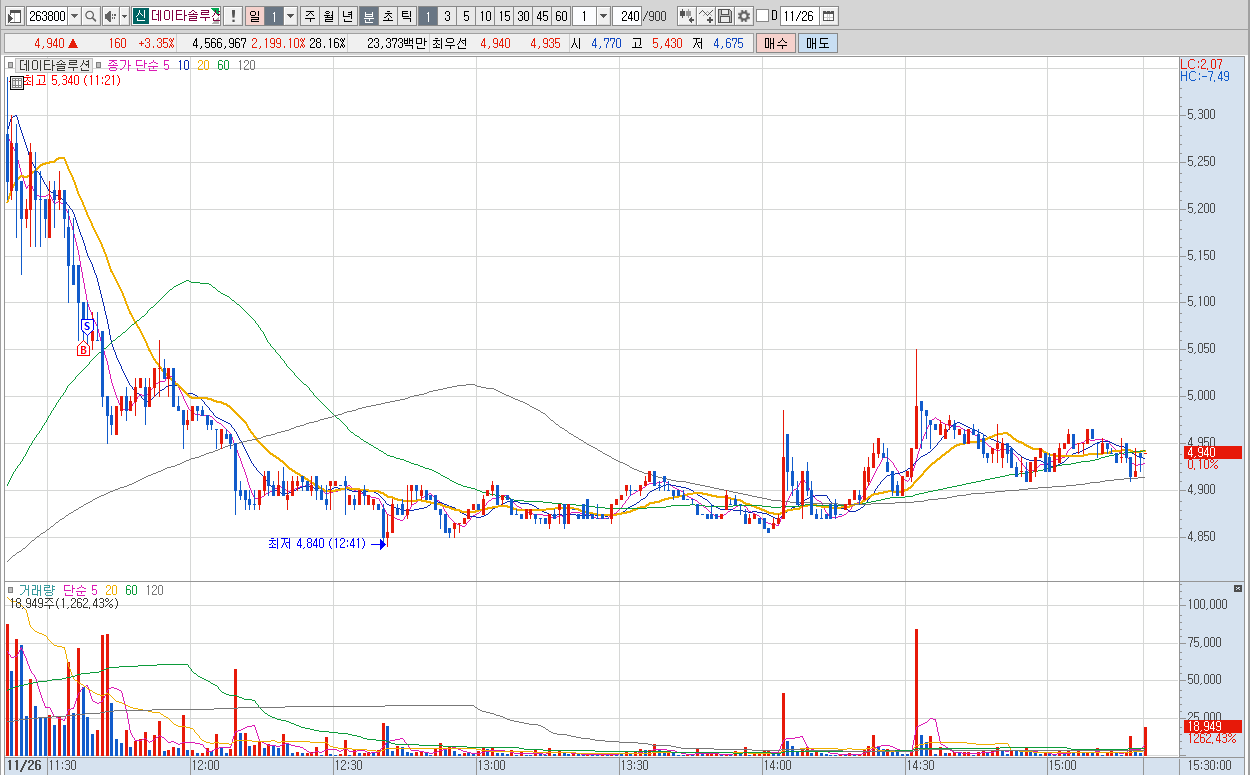Select the 분 (minute) period button
Viewport: 1250px width, 775px height.
pos(368,16)
